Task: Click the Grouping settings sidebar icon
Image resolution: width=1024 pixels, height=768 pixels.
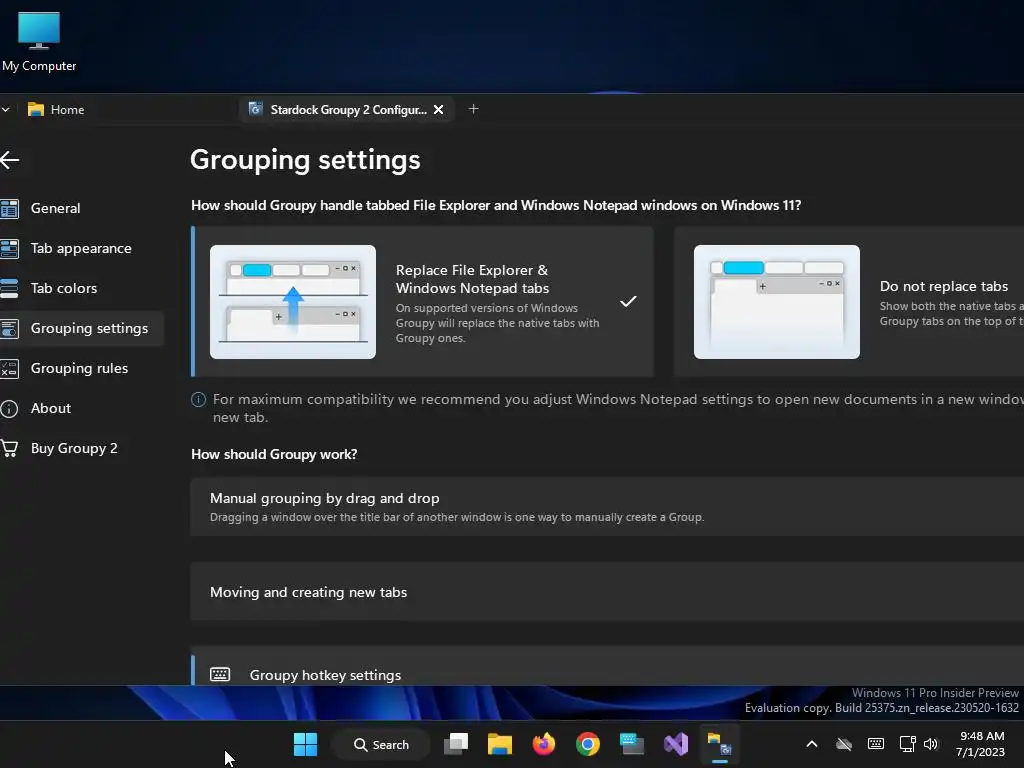Action: tap(9, 328)
